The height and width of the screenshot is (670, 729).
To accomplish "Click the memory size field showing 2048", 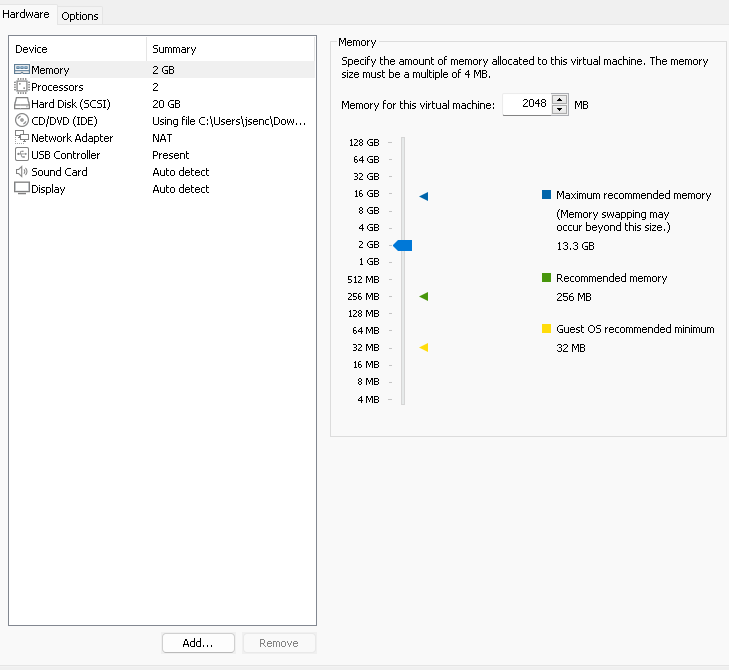I will tap(527, 104).
